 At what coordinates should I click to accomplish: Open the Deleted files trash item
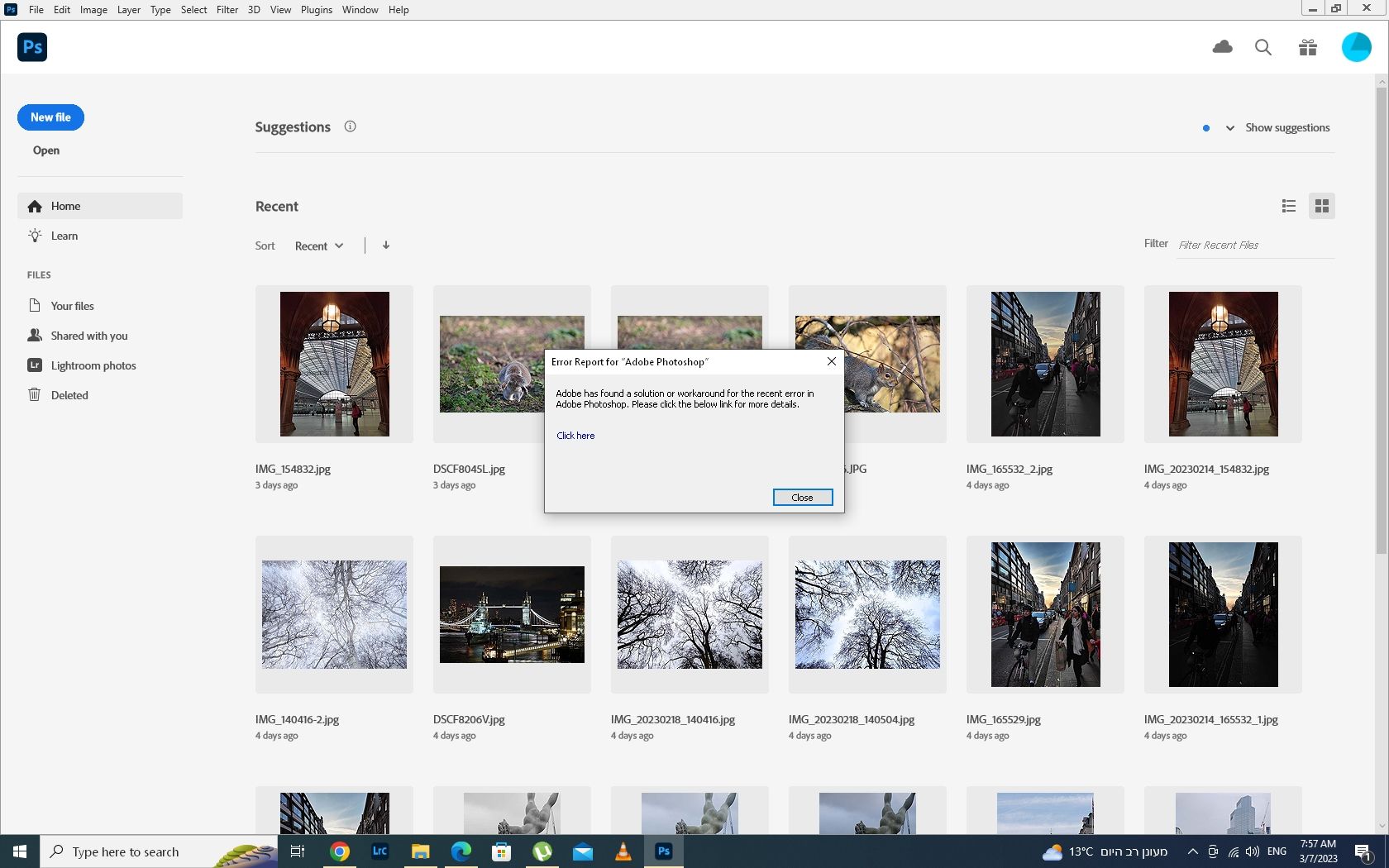(x=69, y=395)
